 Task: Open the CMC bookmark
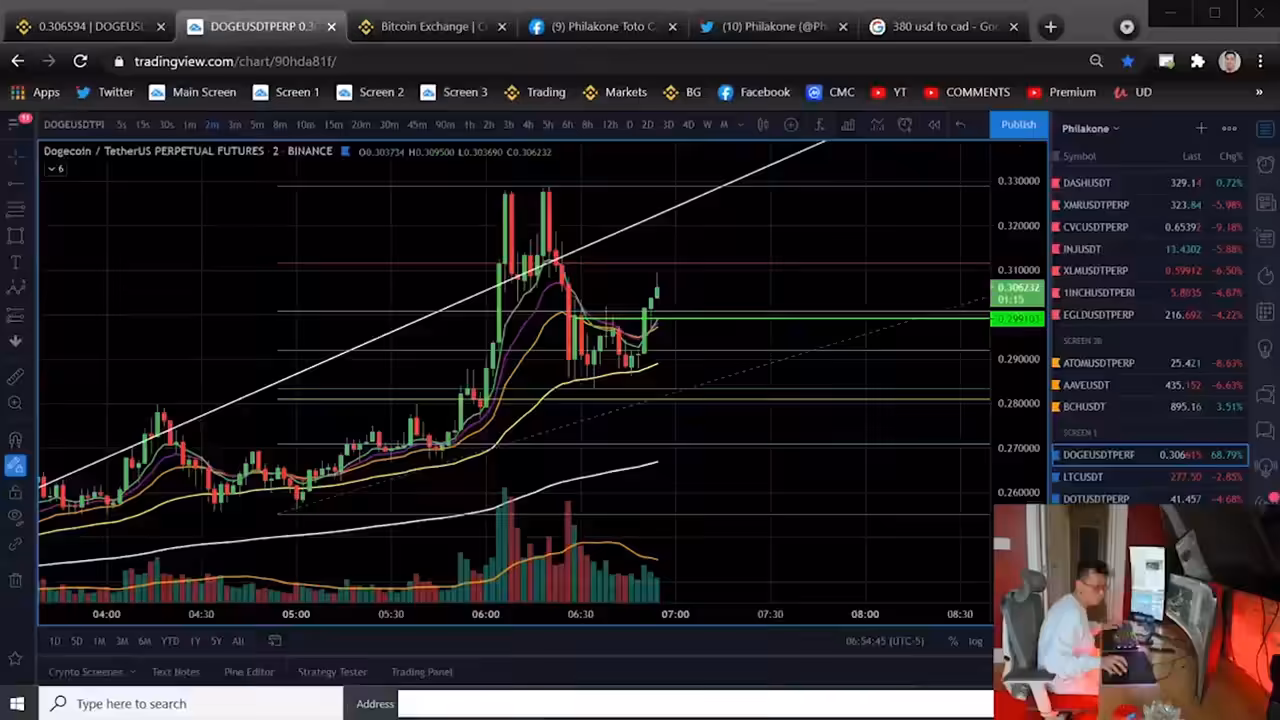(830, 92)
